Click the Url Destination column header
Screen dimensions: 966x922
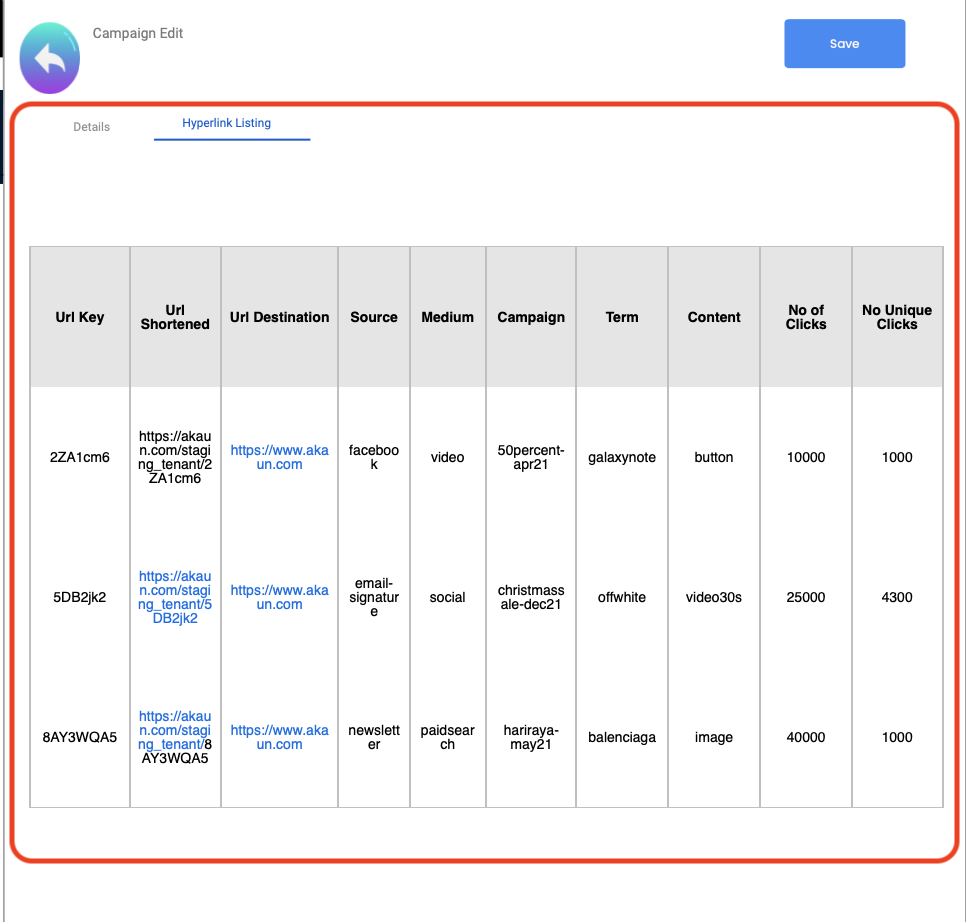click(279, 317)
